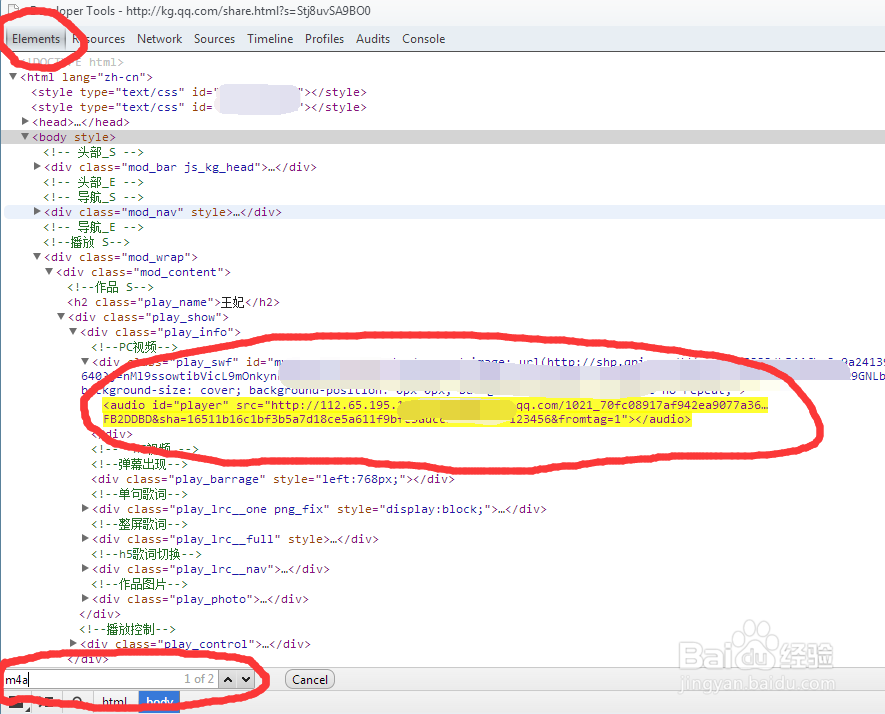Expand the mod_nav div

click(37, 212)
